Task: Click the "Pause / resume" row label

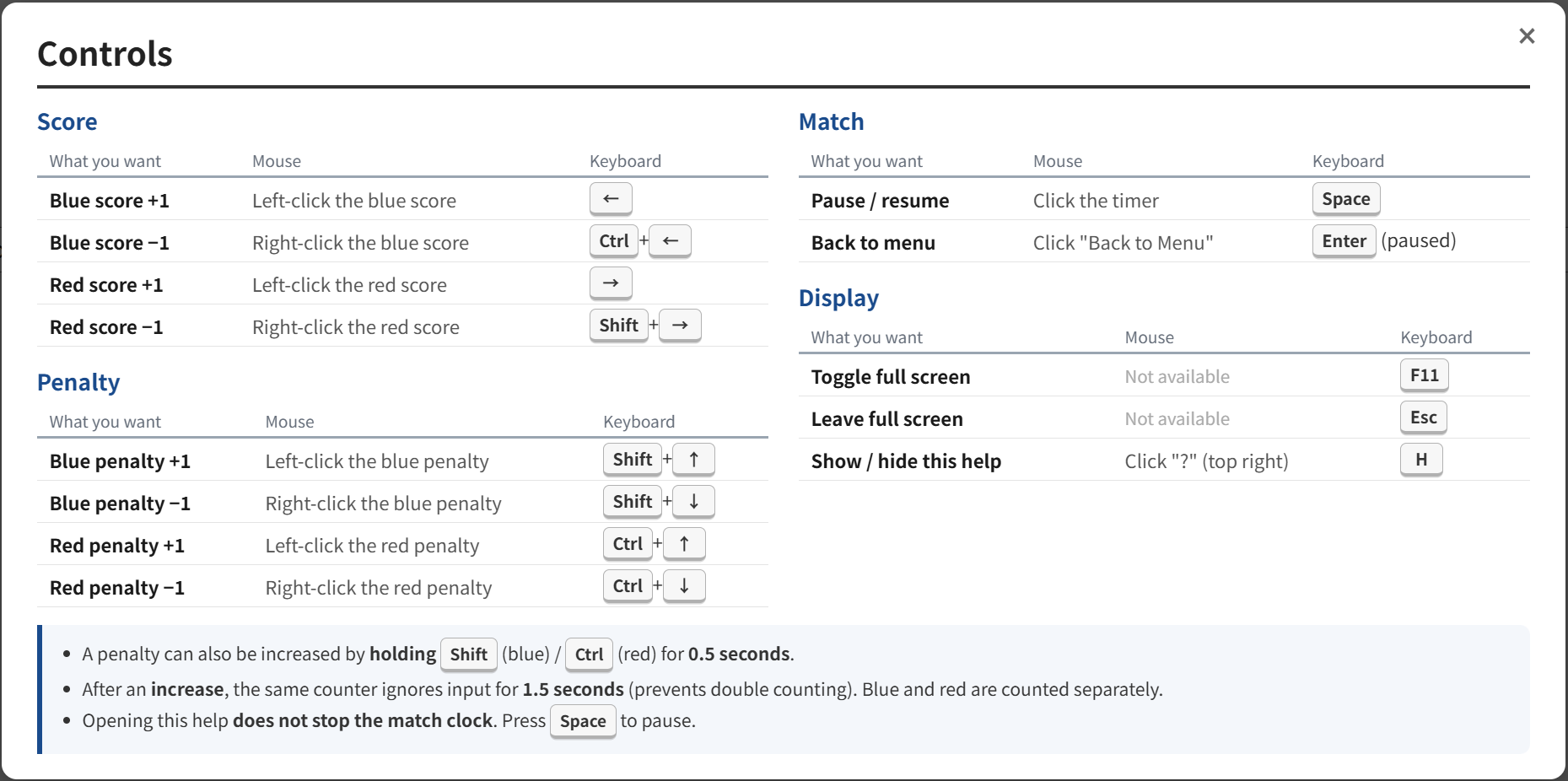Action: tap(881, 201)
